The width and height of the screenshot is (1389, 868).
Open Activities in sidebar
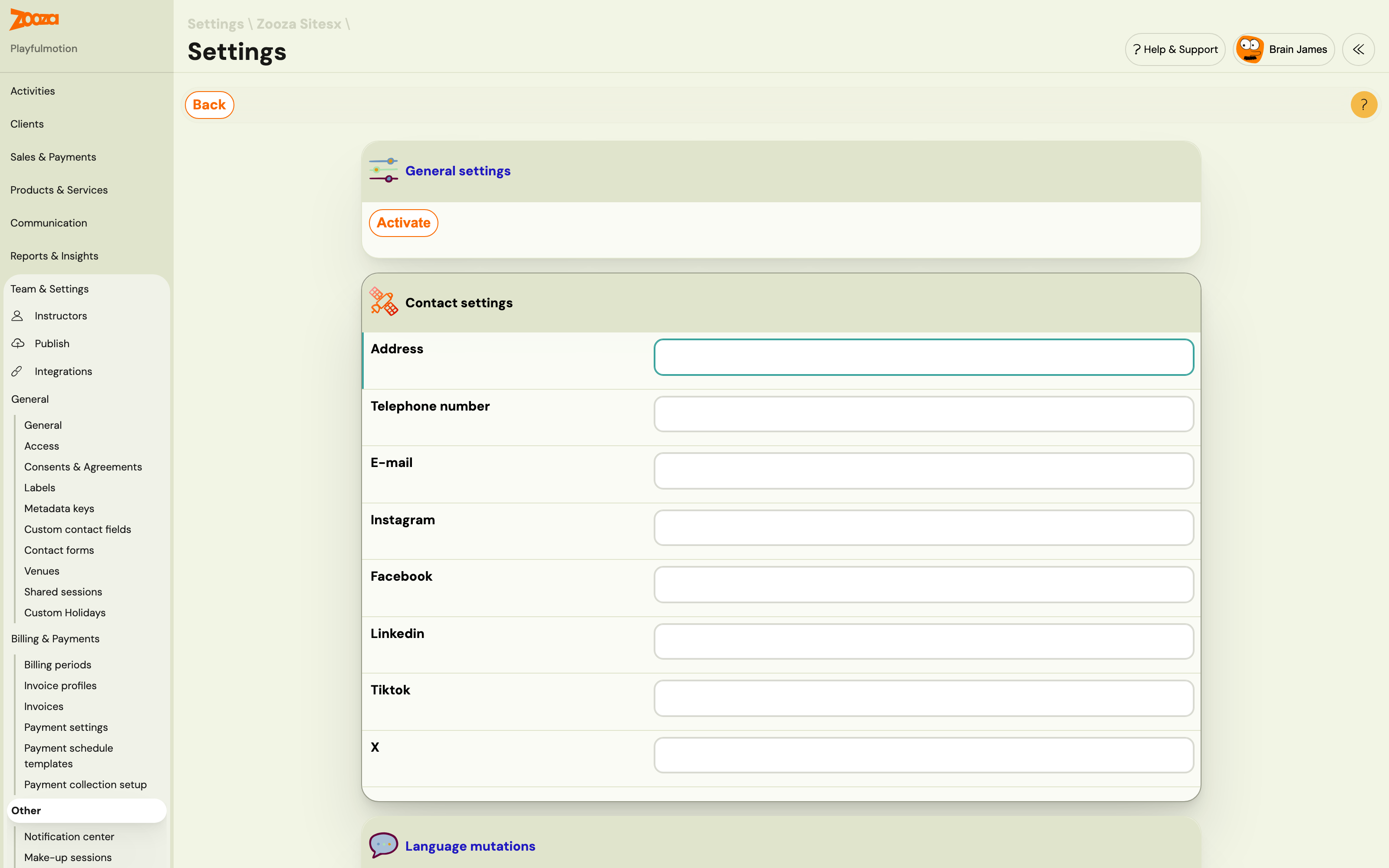tap(33, 91)
